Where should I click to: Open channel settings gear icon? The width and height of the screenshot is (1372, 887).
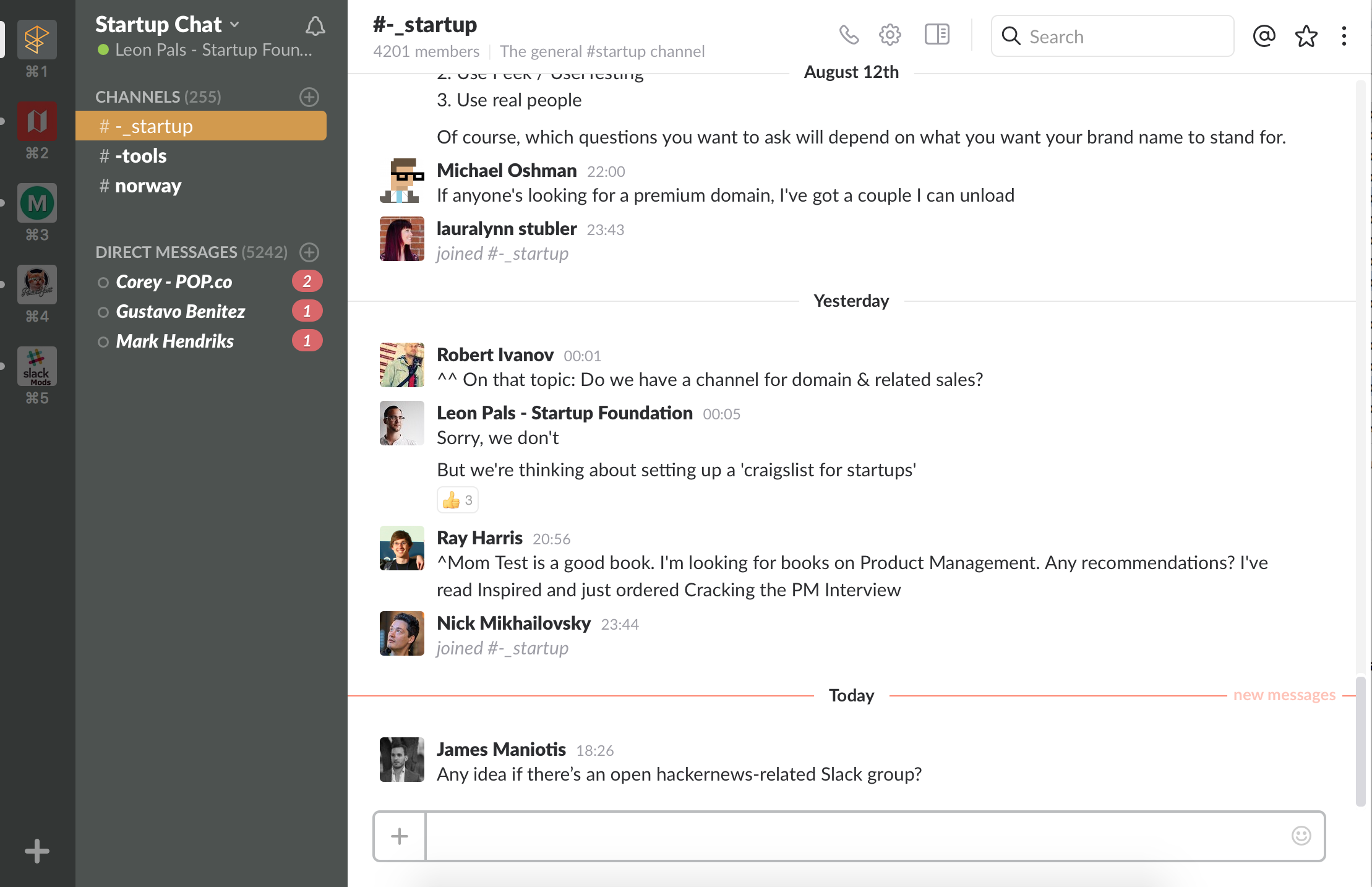890,35
